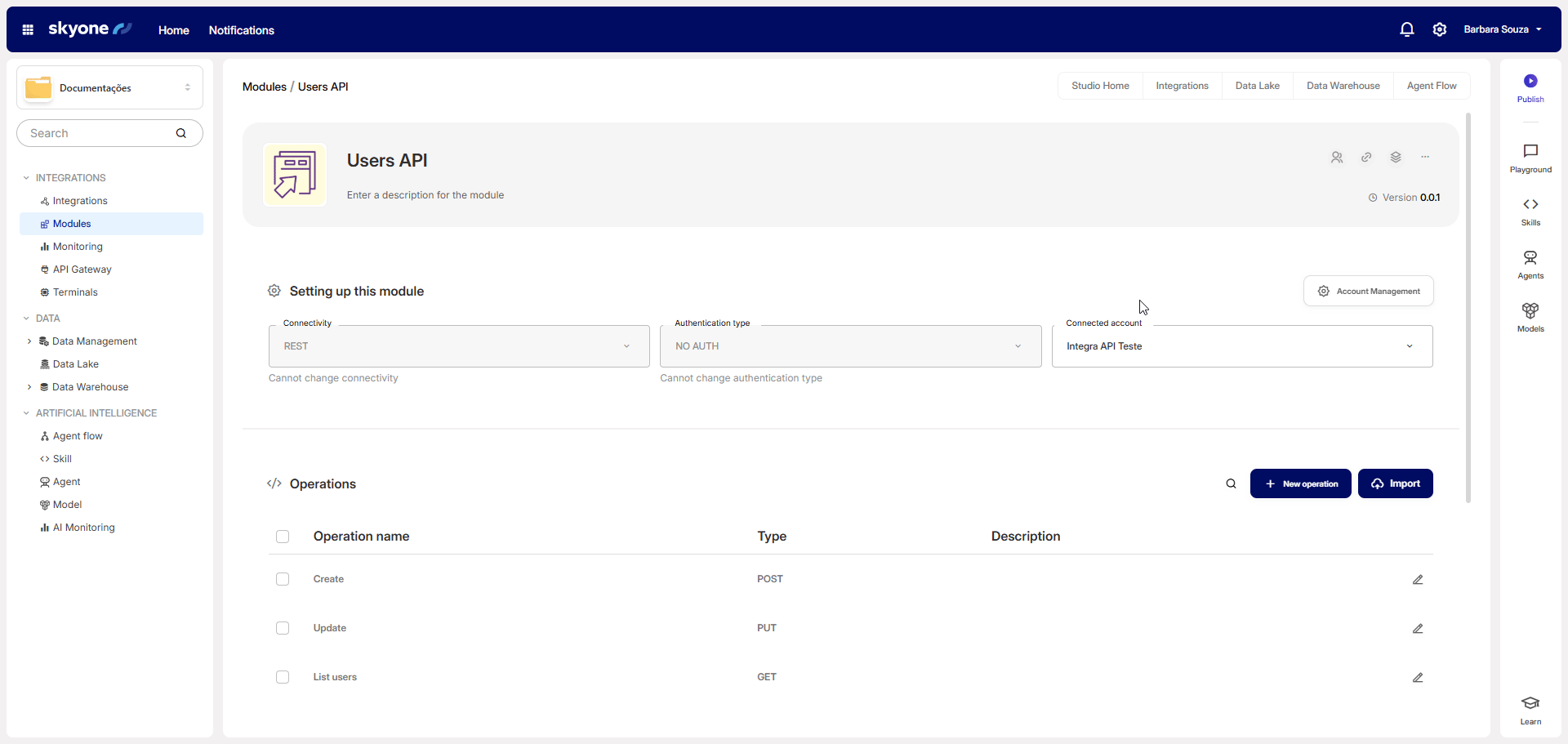Open the Playground panel

tap(1530, 152)
